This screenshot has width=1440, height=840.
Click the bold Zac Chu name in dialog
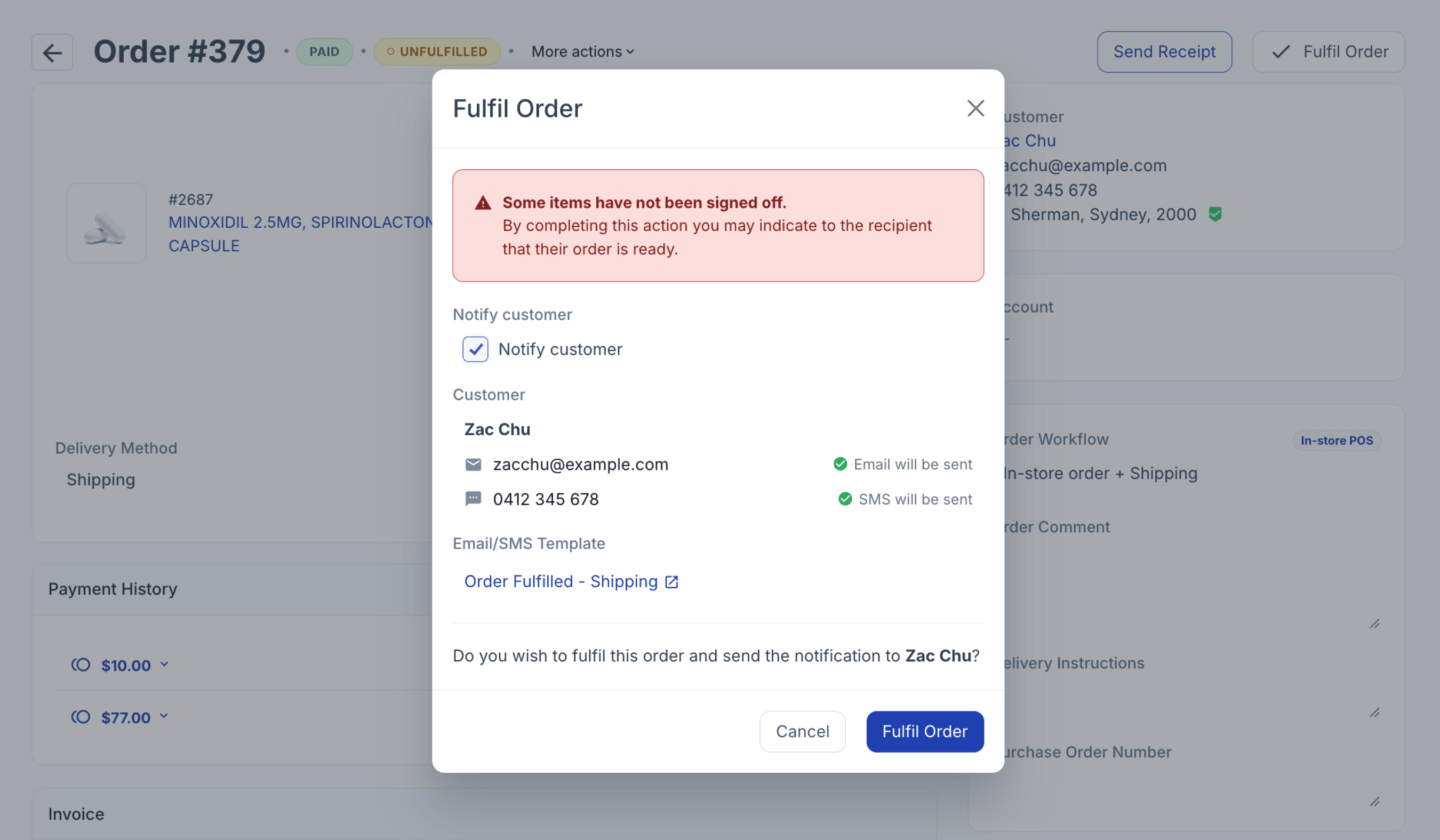tap(497, 429)
